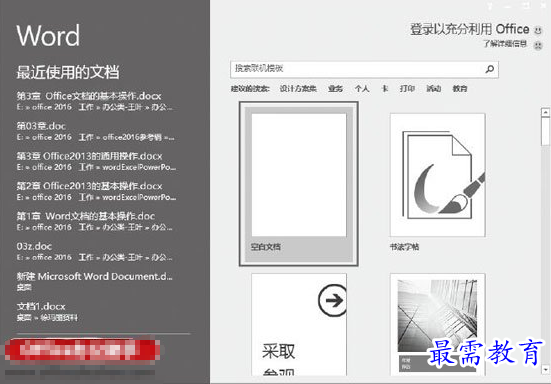This screenshot has height=384, width=551.
Task: Click the template list scrollbar thumb
Action: pyautogui.click(x=545, y=131)
